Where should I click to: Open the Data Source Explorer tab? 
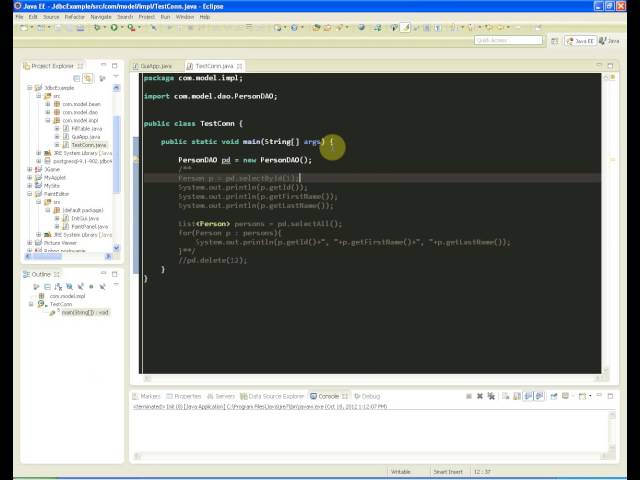pyautogui.click(x=272, y=396)
